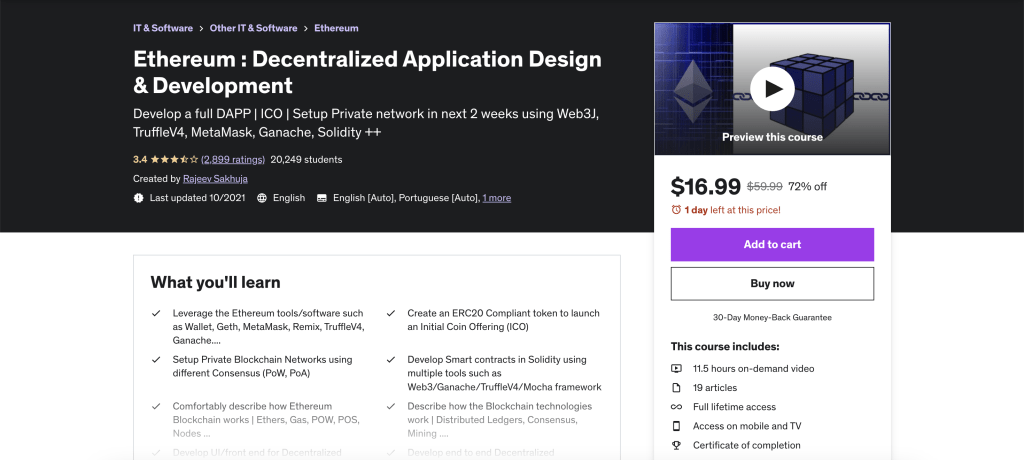The width and height of the screenshot is (1024, 460).
Task: Click the globe language icon
Action: point(262,198)
